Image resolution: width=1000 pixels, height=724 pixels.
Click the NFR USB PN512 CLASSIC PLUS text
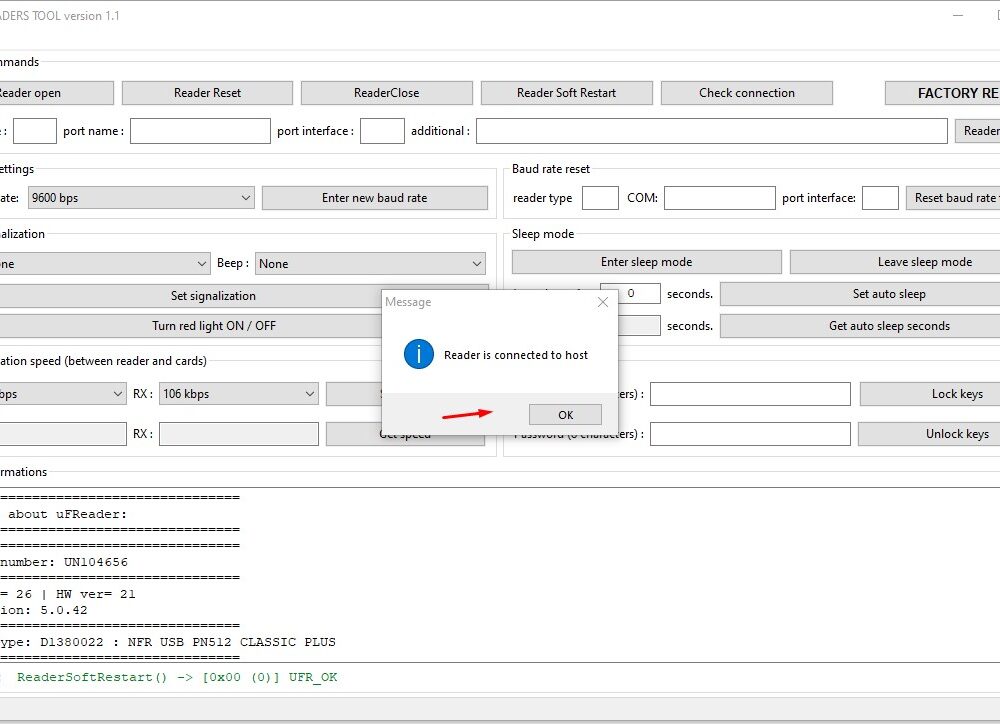tap(232, 642)
